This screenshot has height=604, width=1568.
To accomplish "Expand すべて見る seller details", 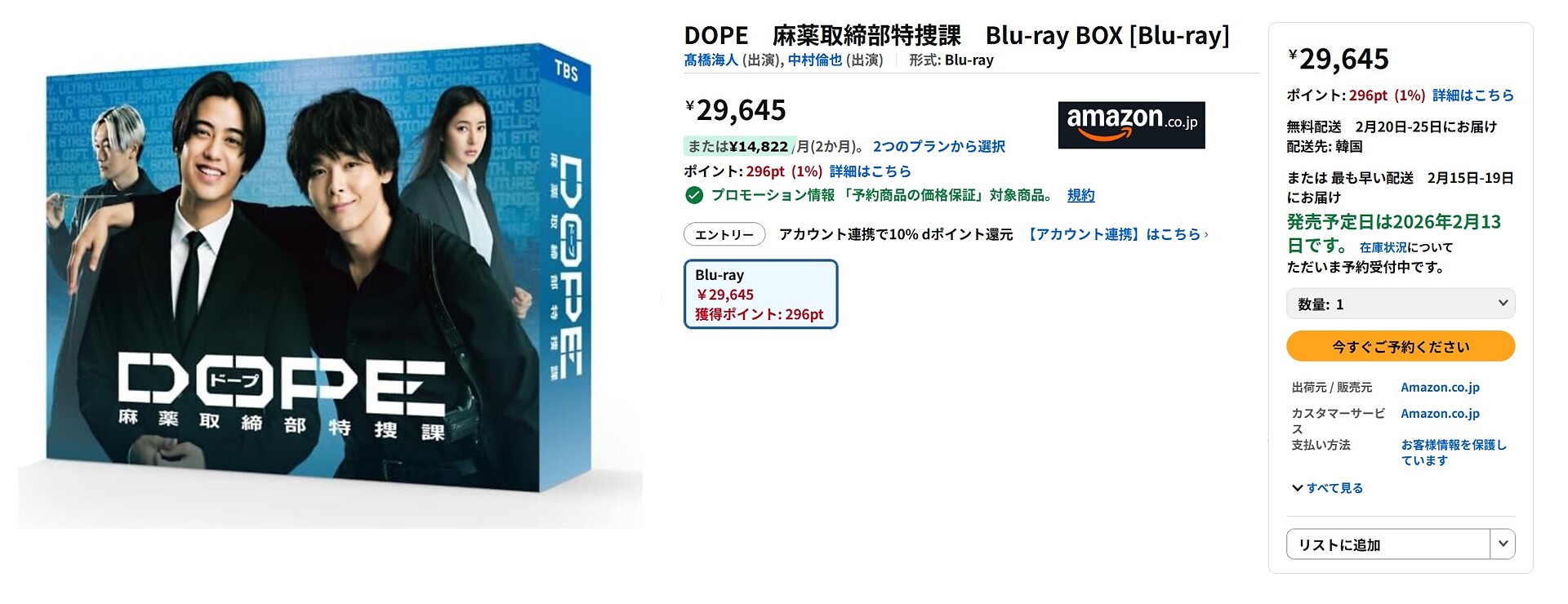I will (x=1334, y=488).
